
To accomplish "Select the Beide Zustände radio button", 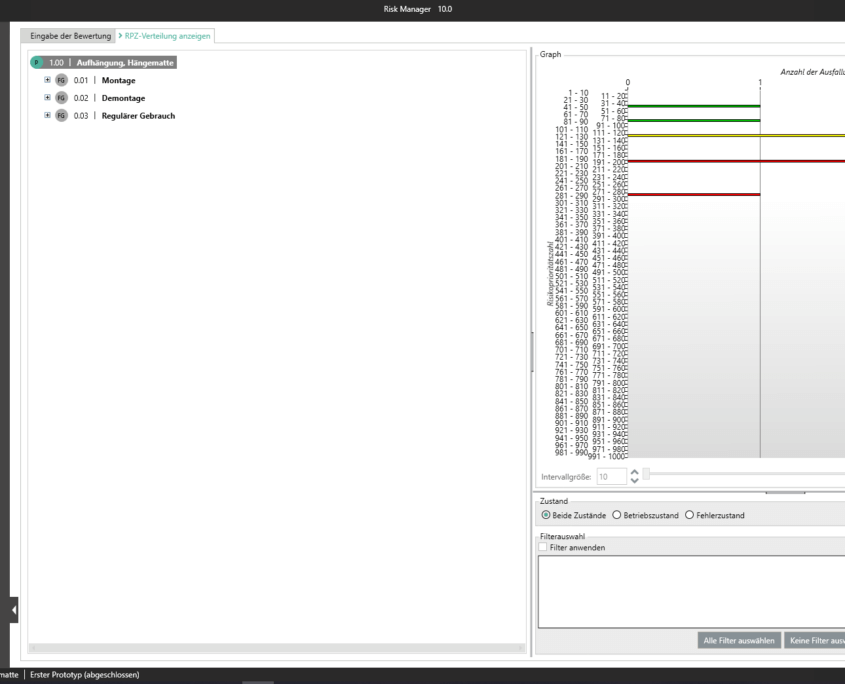I will click(x=546, y=515).
